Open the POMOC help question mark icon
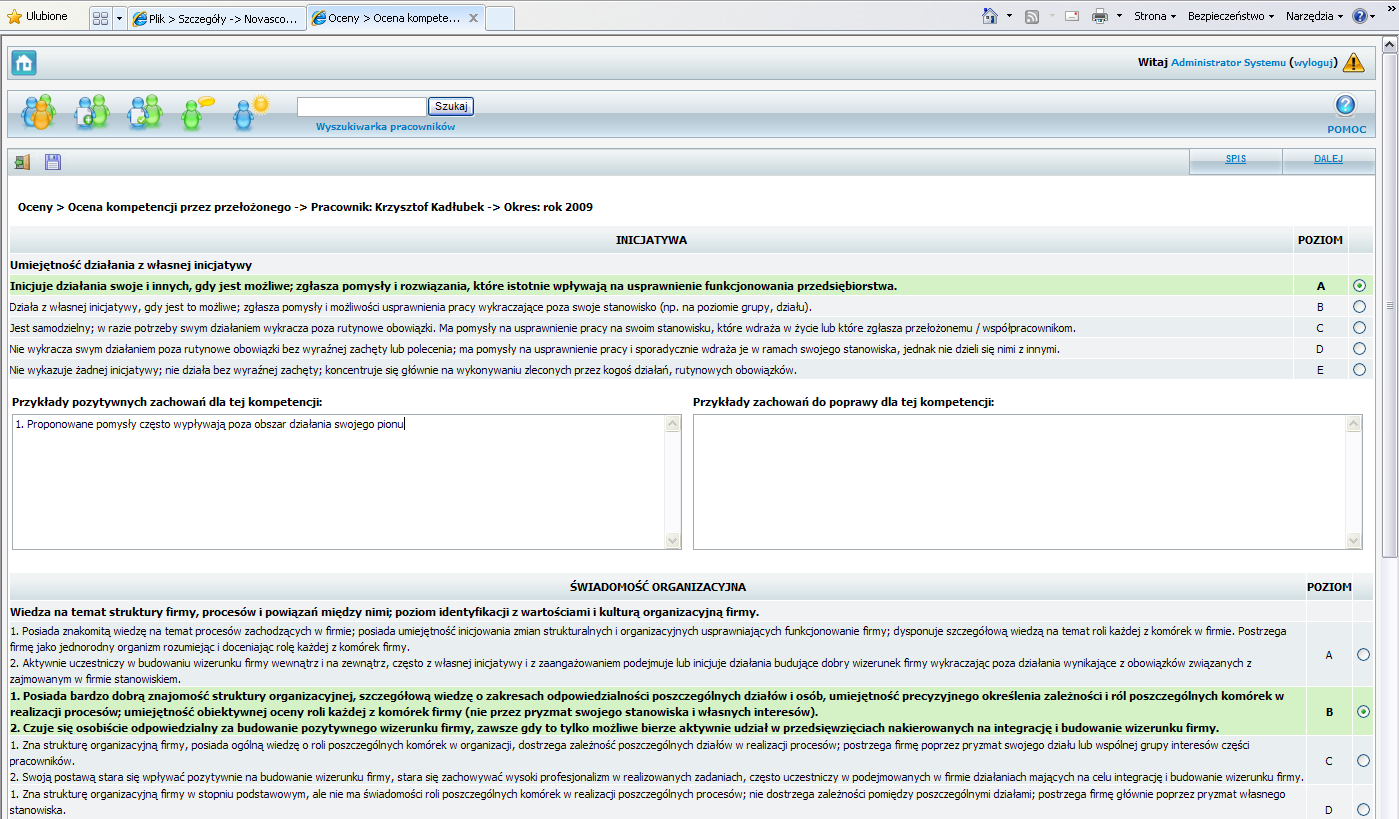The image size is (1399, 819). [x=1345, y=105]
